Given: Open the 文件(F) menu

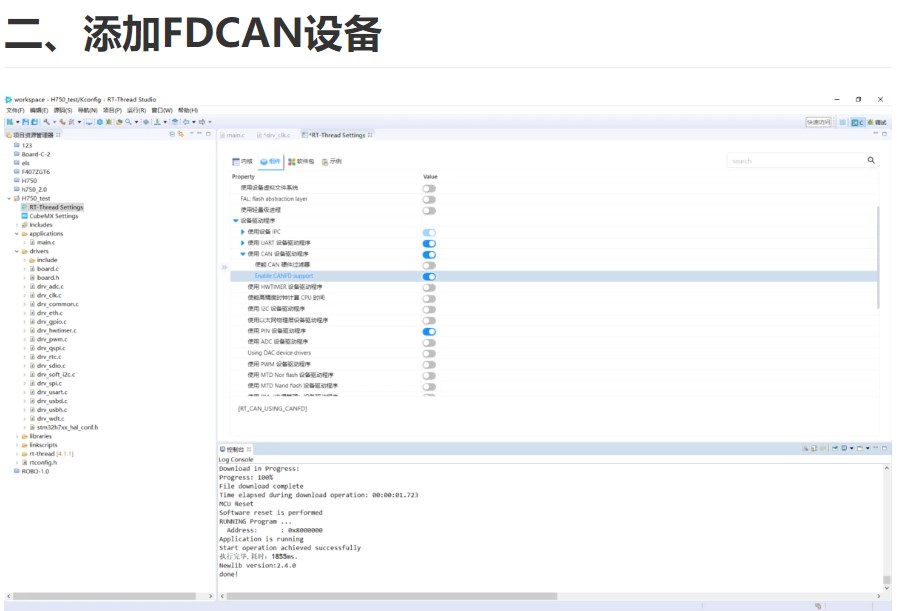Looking at the screenshot, I should pyautogui.click(x=15, y=110).
